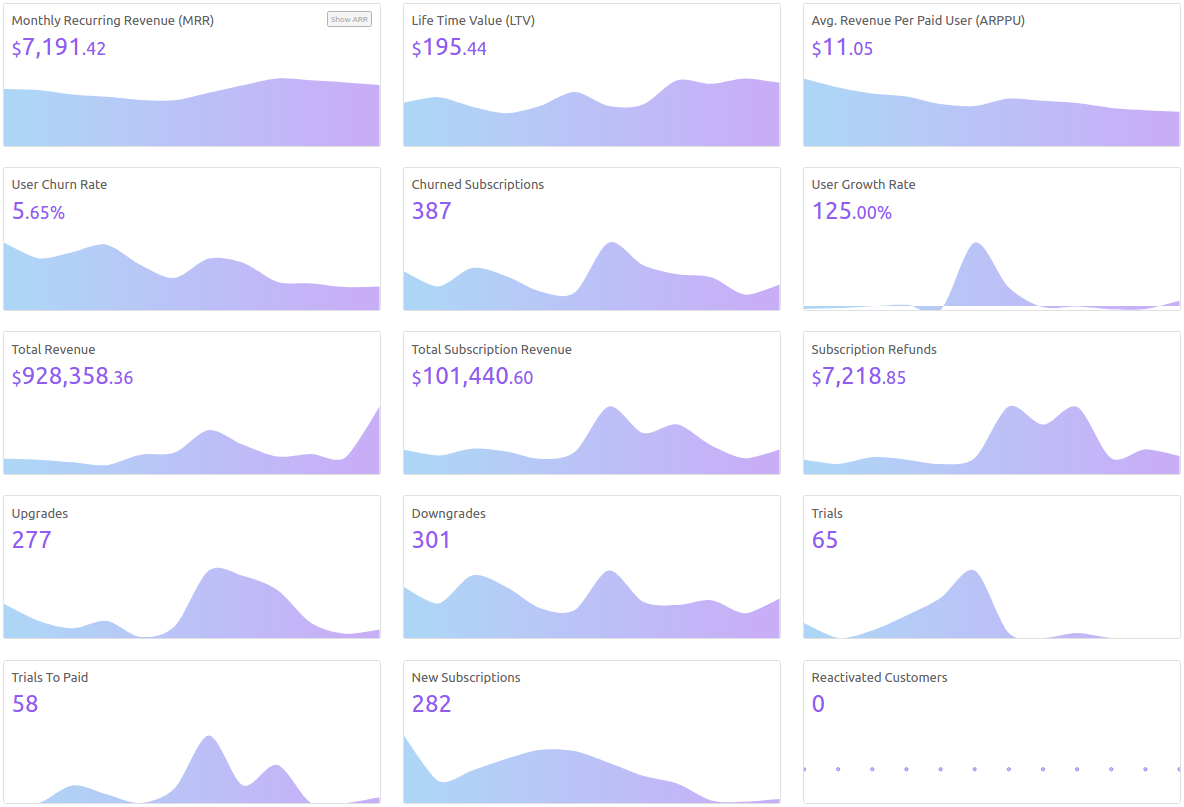Select the 5.65% churn rate value

coord(39,211)
